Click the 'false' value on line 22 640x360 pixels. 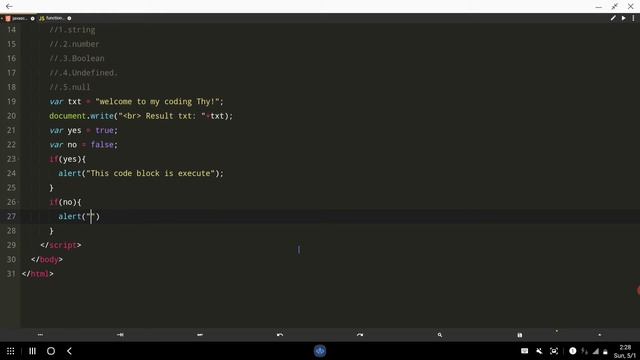coord(102,144)
